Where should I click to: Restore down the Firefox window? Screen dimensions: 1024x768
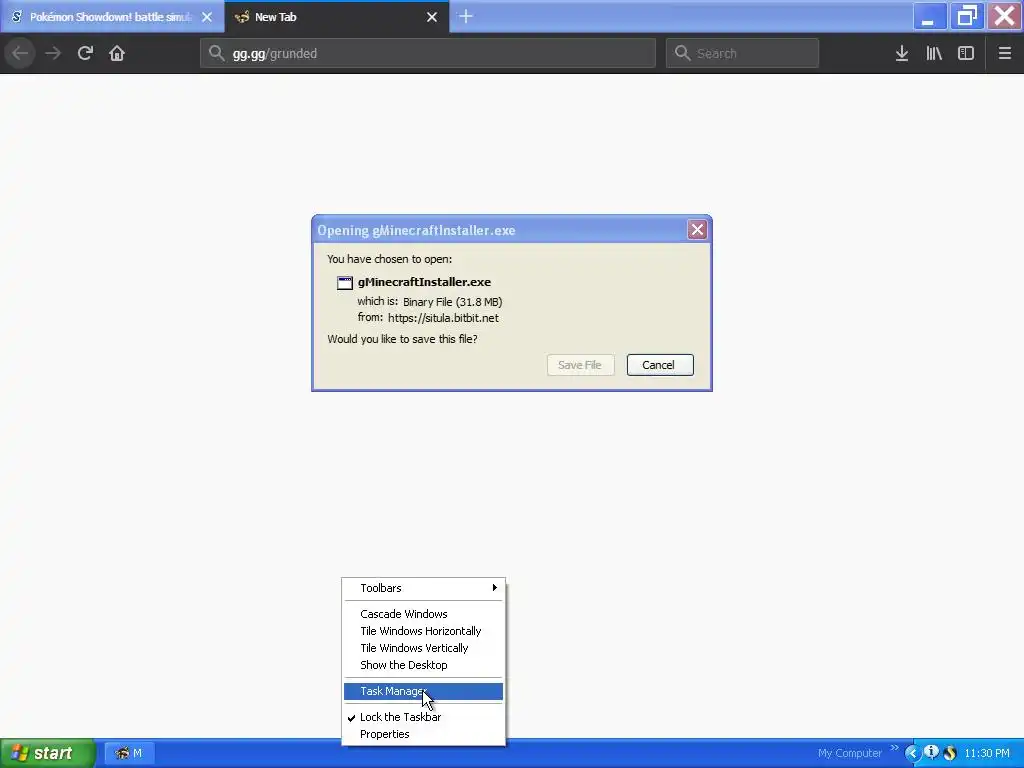(967, 16)
